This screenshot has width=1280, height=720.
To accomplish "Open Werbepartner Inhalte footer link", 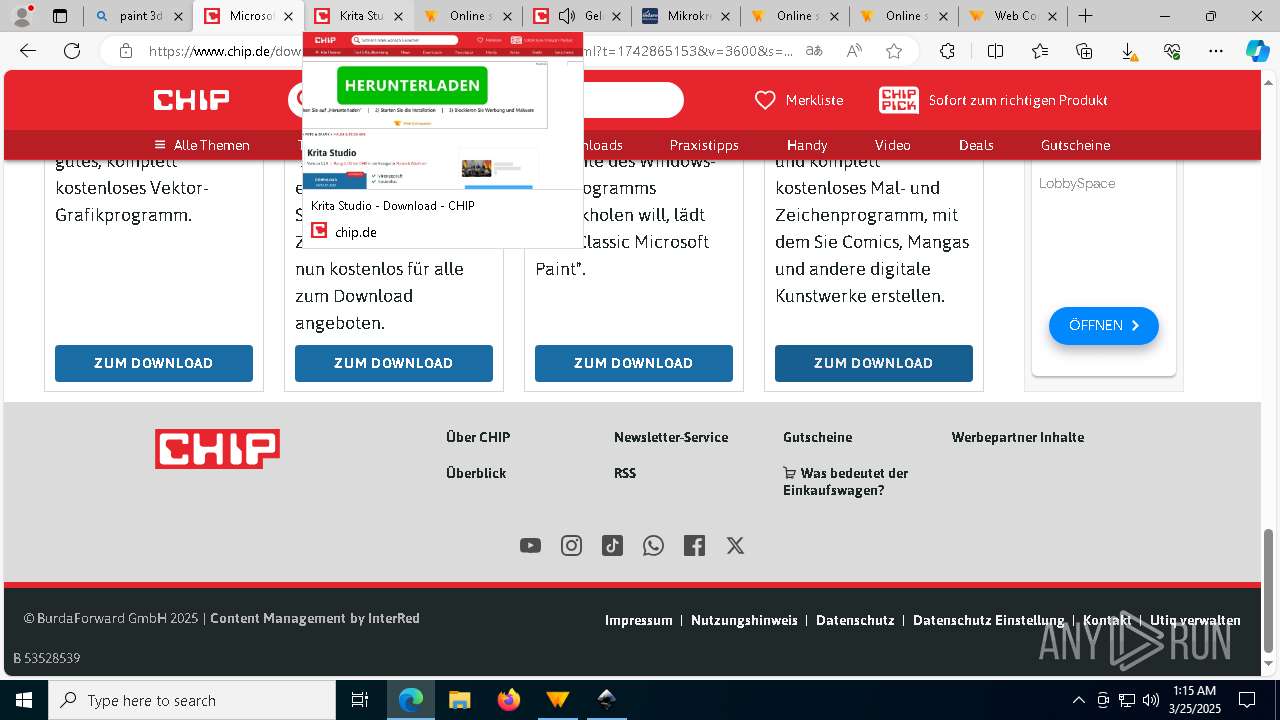I will (1018, 437).
